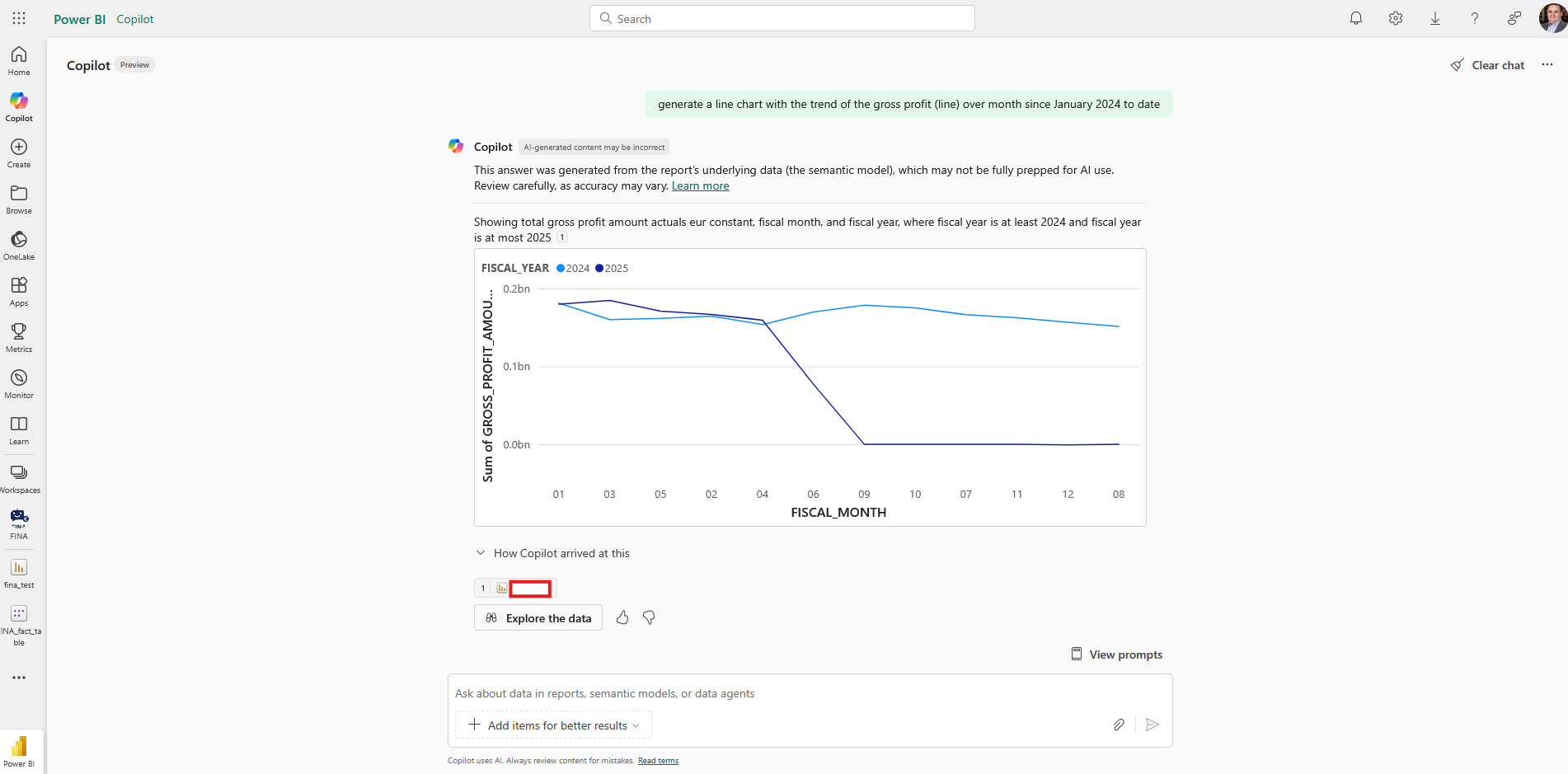Show more sidebar items ellipsis
Screen dimensions: 1568x774
19,678
